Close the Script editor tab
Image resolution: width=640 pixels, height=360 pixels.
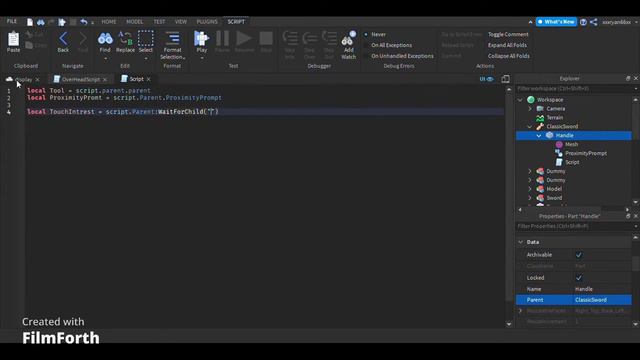(x=149, y=79)
